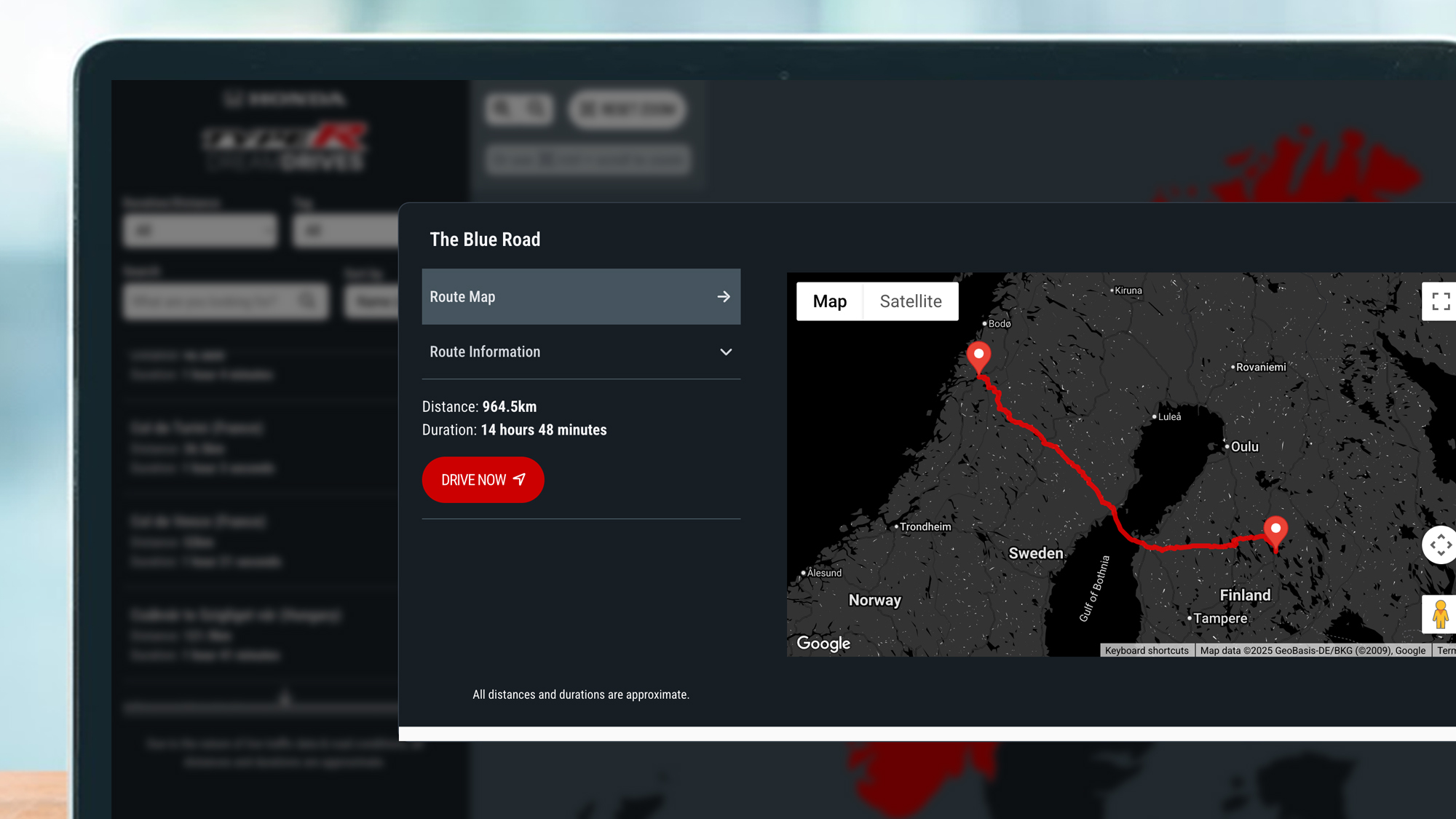Switch map view to Satellite
This screenshot has height=819, width=1456.
[x=910, y=301]
